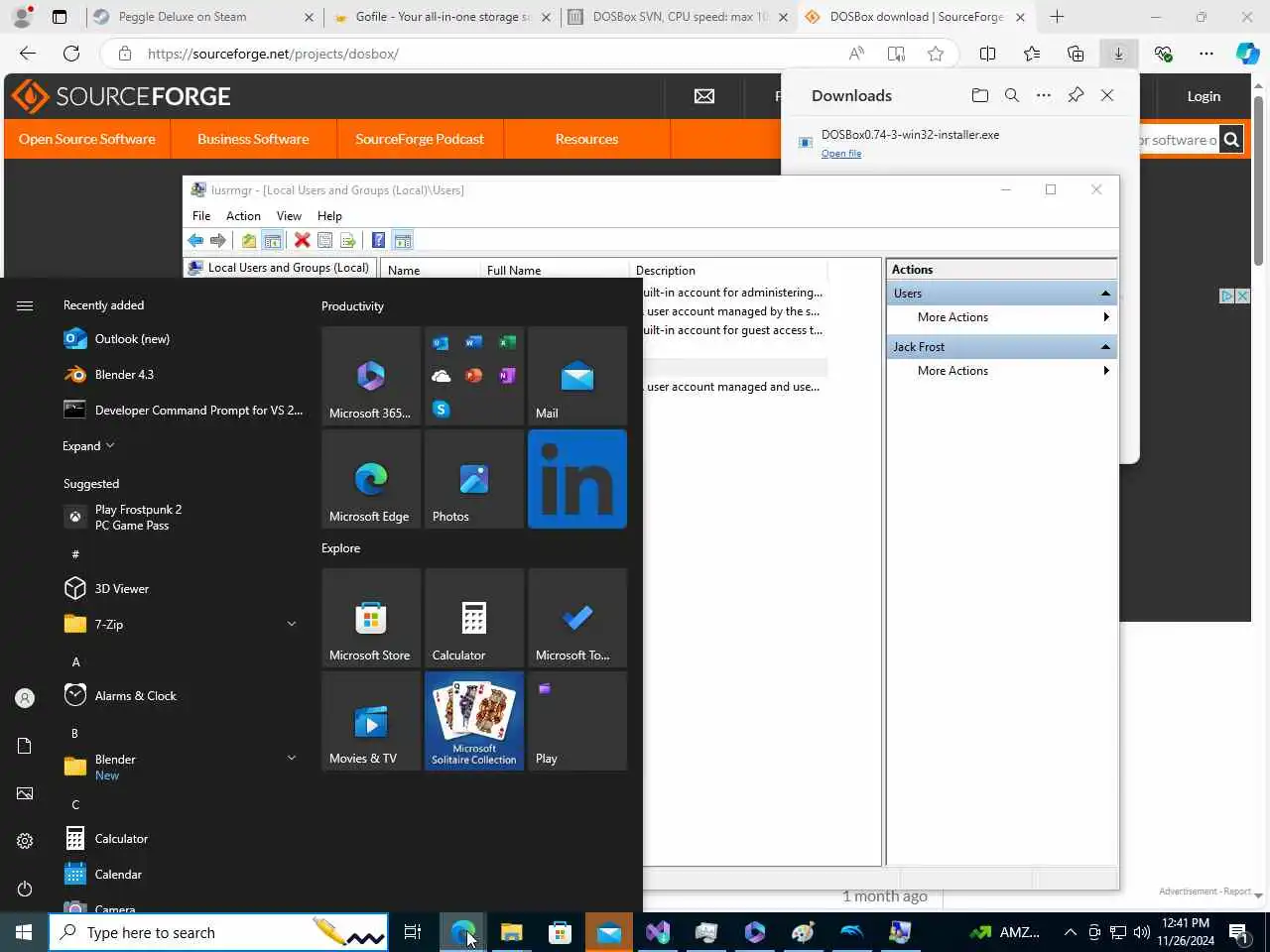Expand the Blender folder in Start menu
This screenshot has width=1270, height=952.
pos(181,767)
